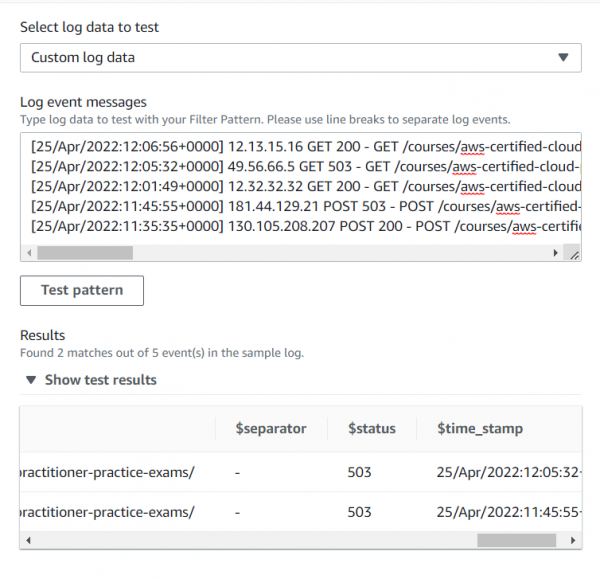Click the results table right scroll arrow
Image resolution: width=600 pixels, height=579 pixels.
click(573, 540)
